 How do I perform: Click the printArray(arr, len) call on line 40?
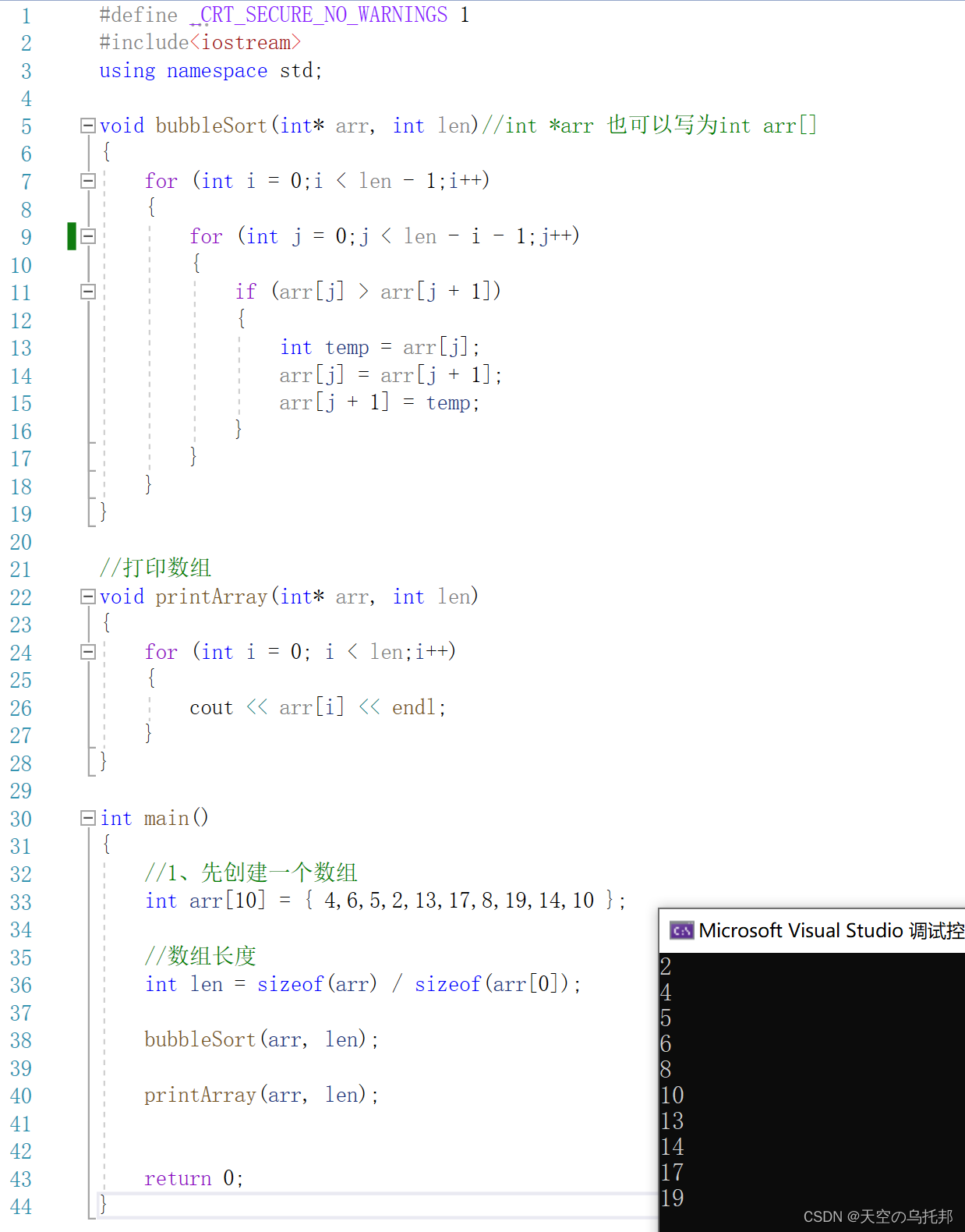tap(261, 1095)
